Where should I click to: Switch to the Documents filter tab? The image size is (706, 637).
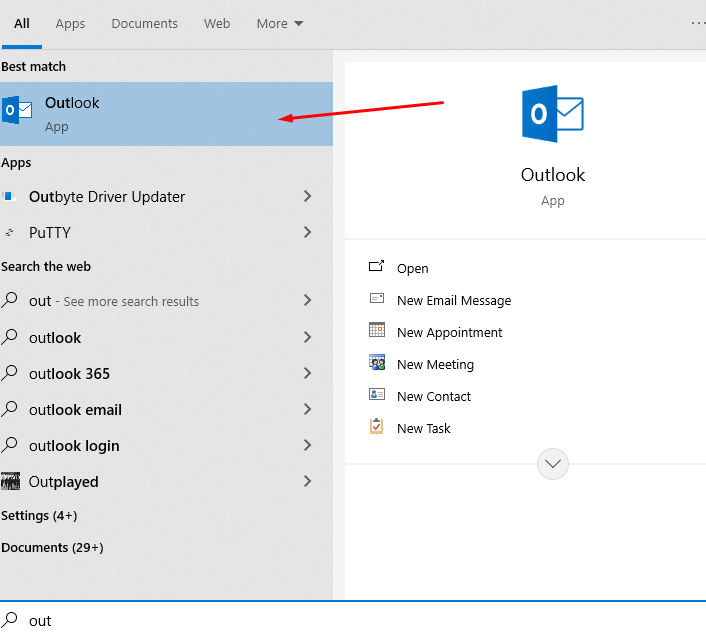pyautogui.click(x=145, y=23)
